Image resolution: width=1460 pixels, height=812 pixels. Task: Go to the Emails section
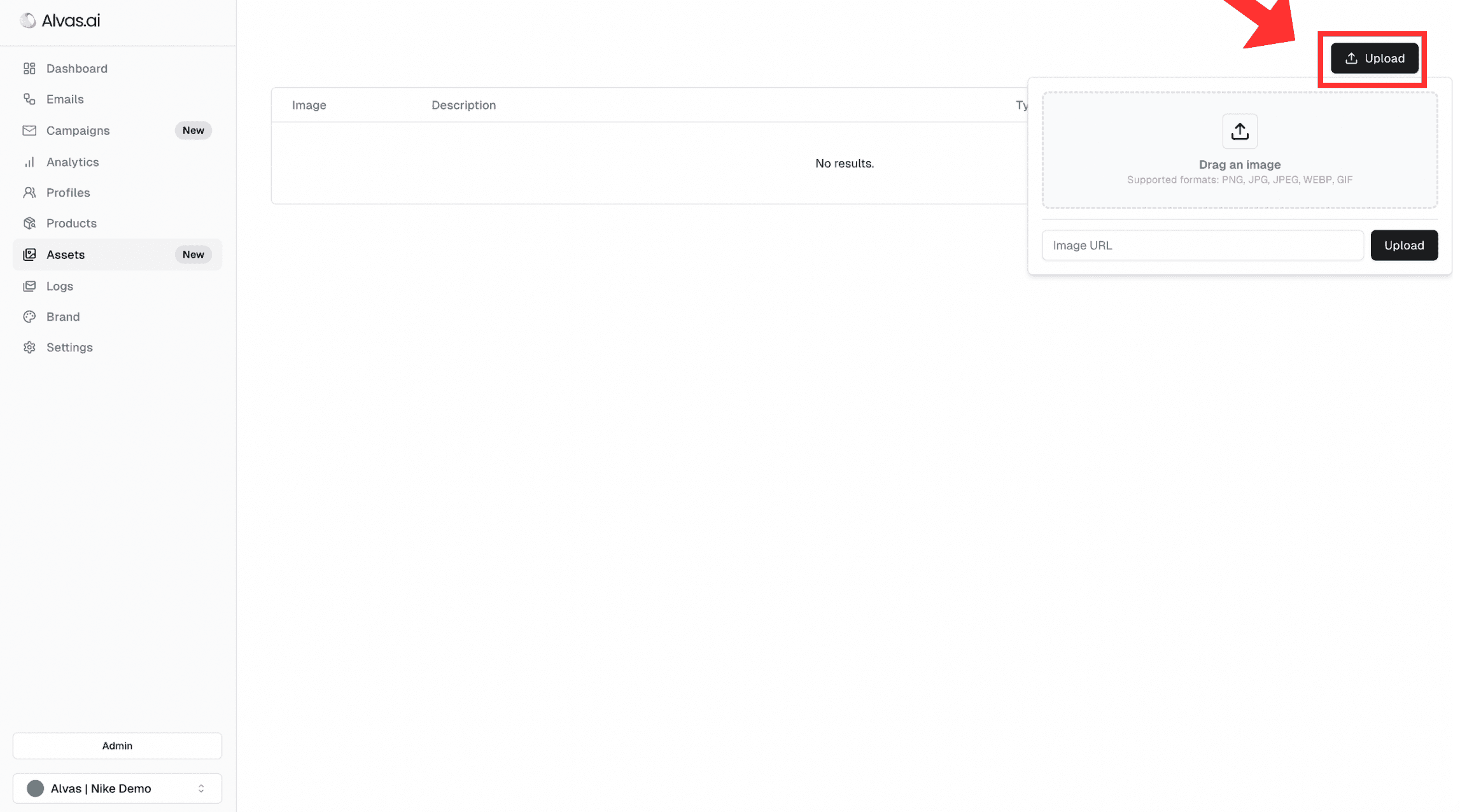117,99
